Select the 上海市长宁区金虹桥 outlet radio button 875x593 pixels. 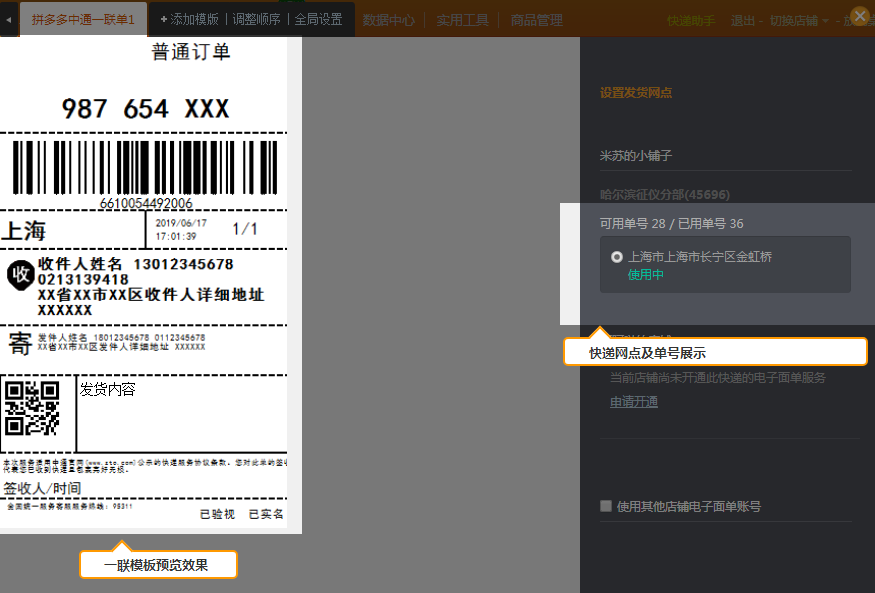(617, 257)
